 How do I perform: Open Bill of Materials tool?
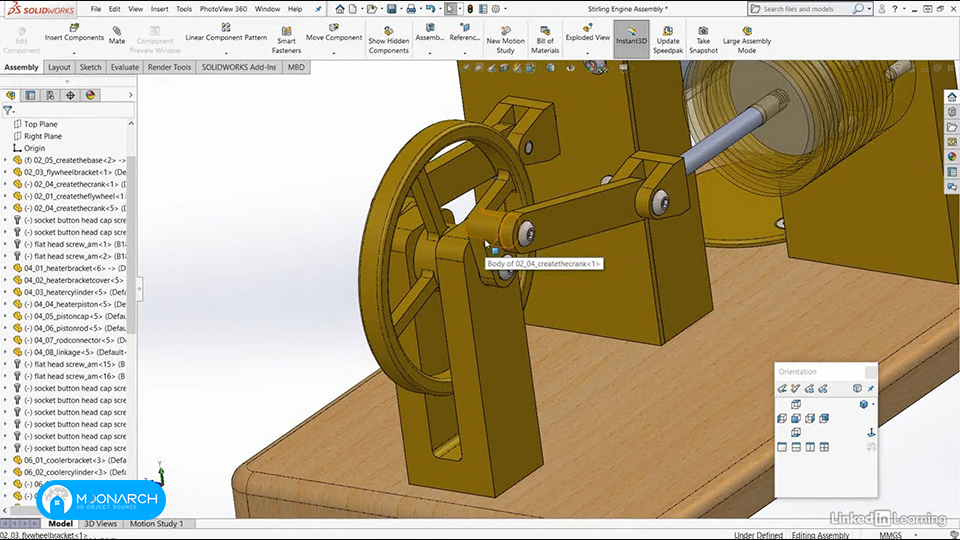545,40
